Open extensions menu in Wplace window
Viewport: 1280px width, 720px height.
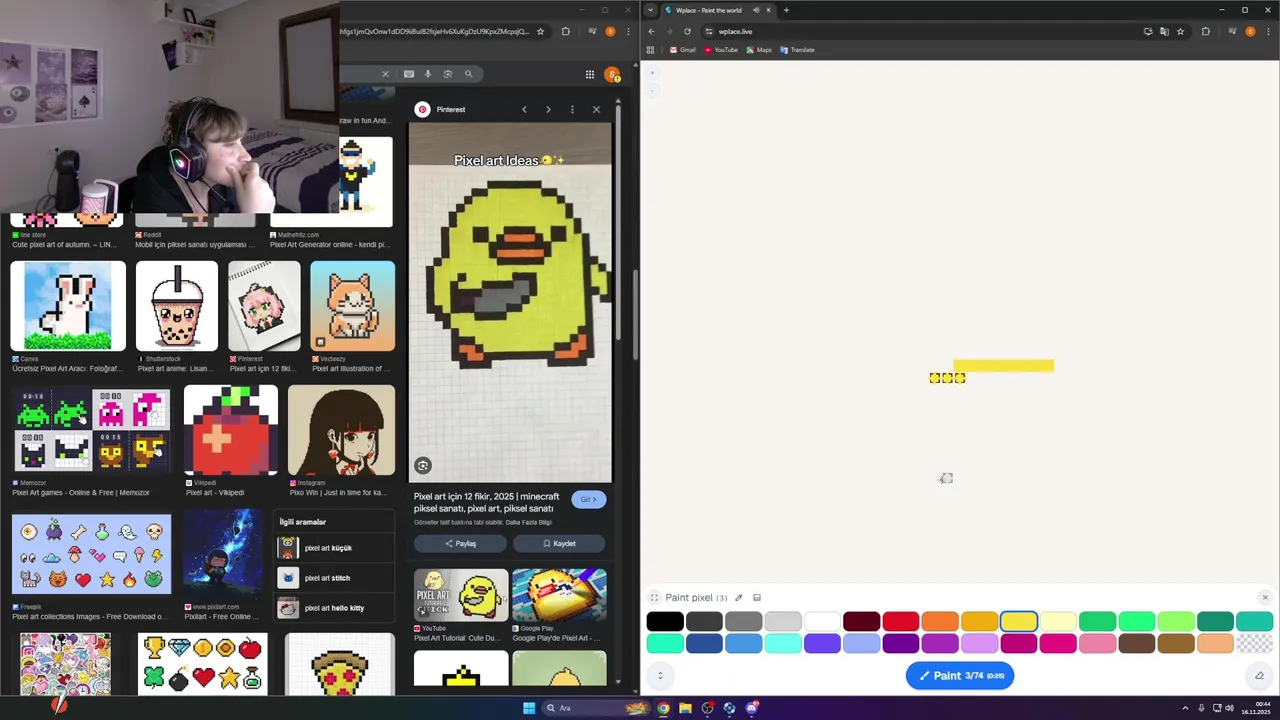click(x=1205, y=31)
